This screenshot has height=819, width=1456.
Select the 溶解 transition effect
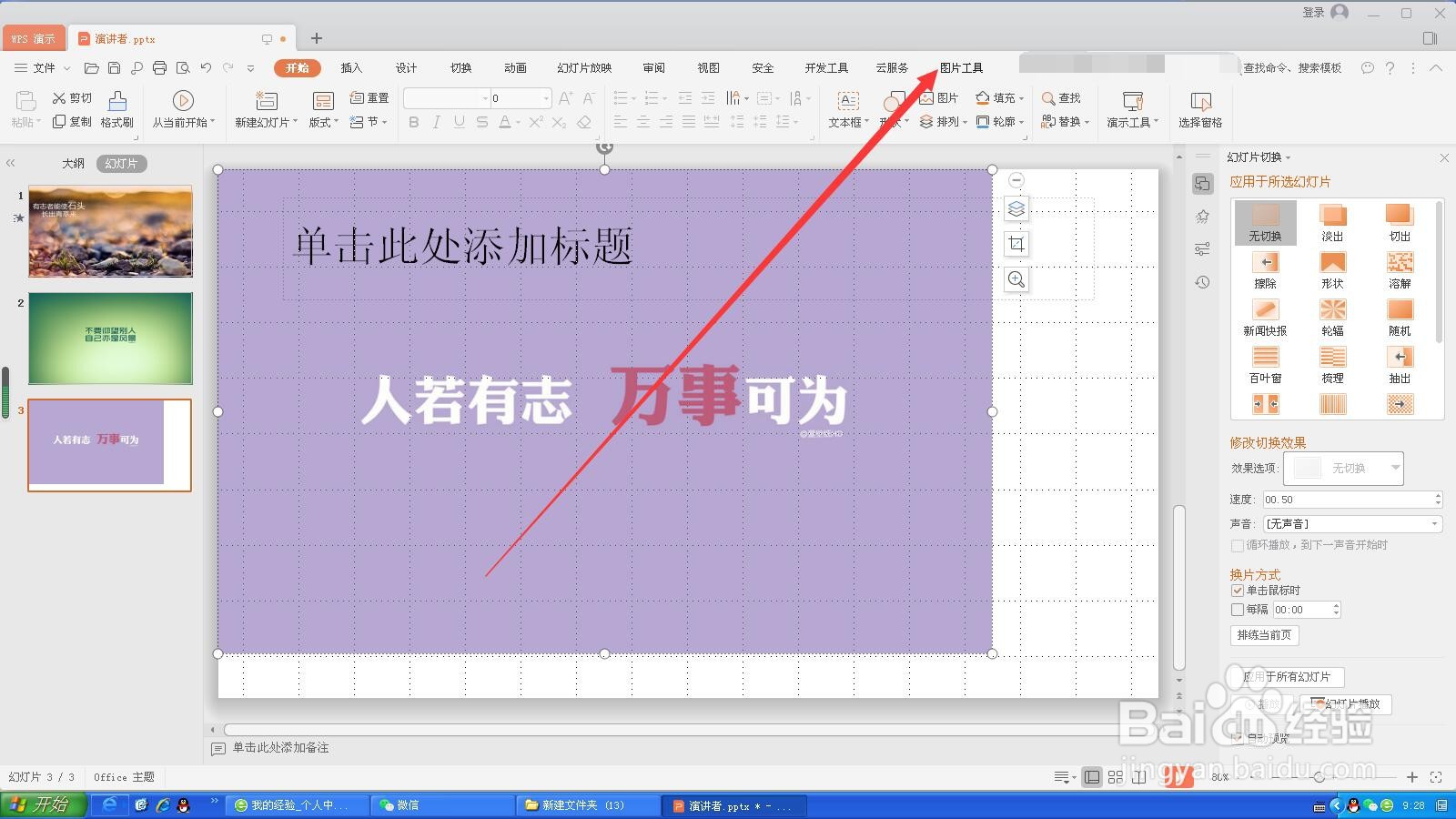click(1400, 270)
